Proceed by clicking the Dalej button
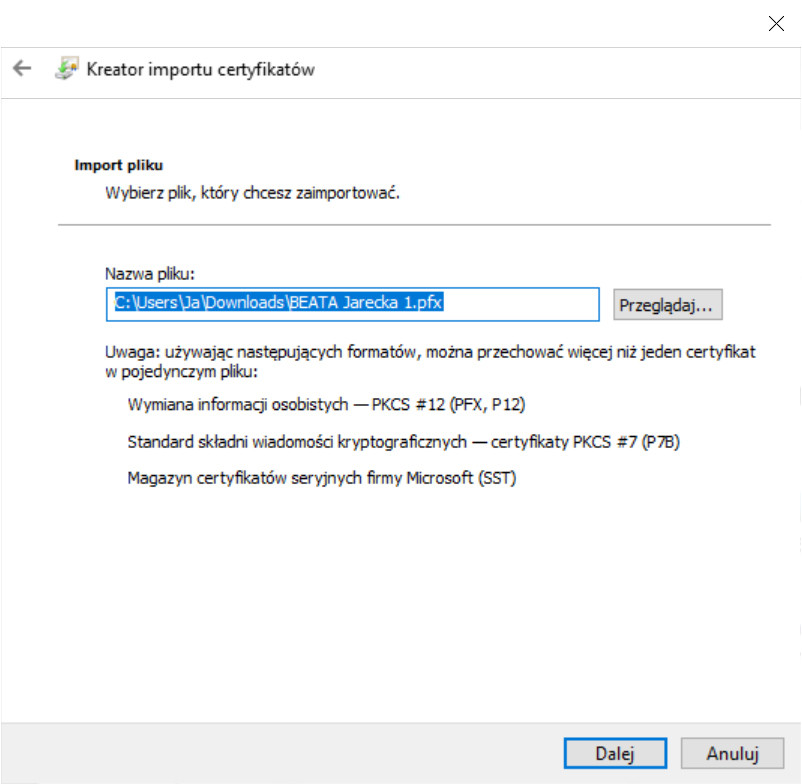802x784 pixels. [615, 753]
